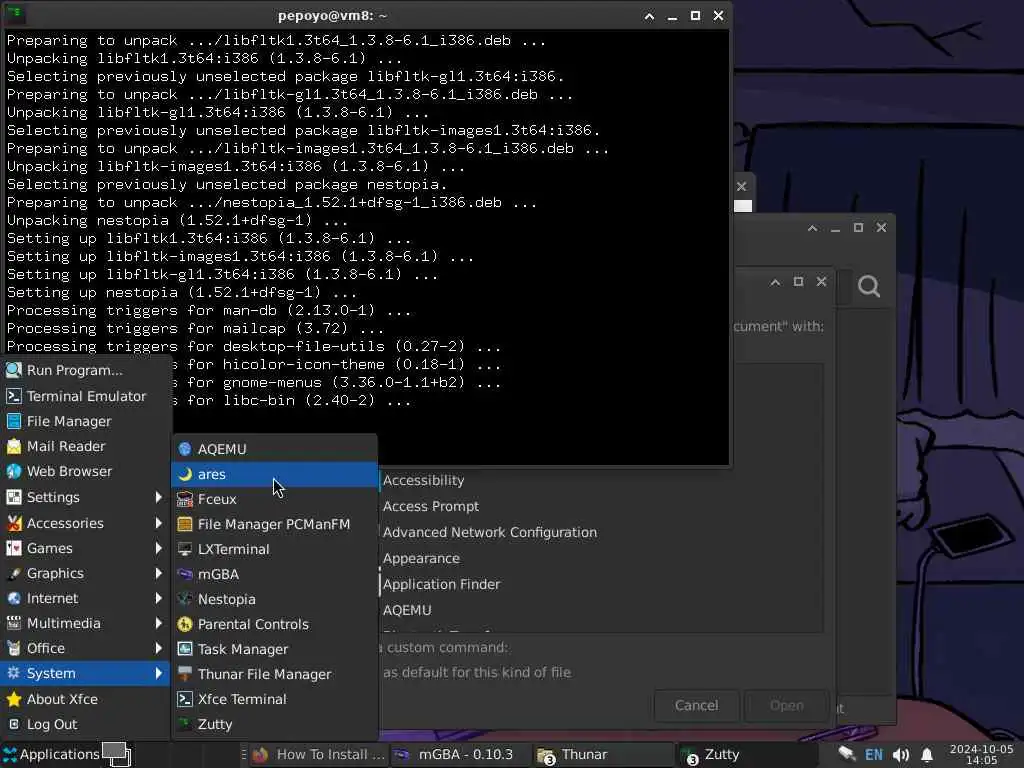Expand the Multimedia submenu arrow
The width and height of the screenshot is (1024, 768).
[159, 623]
